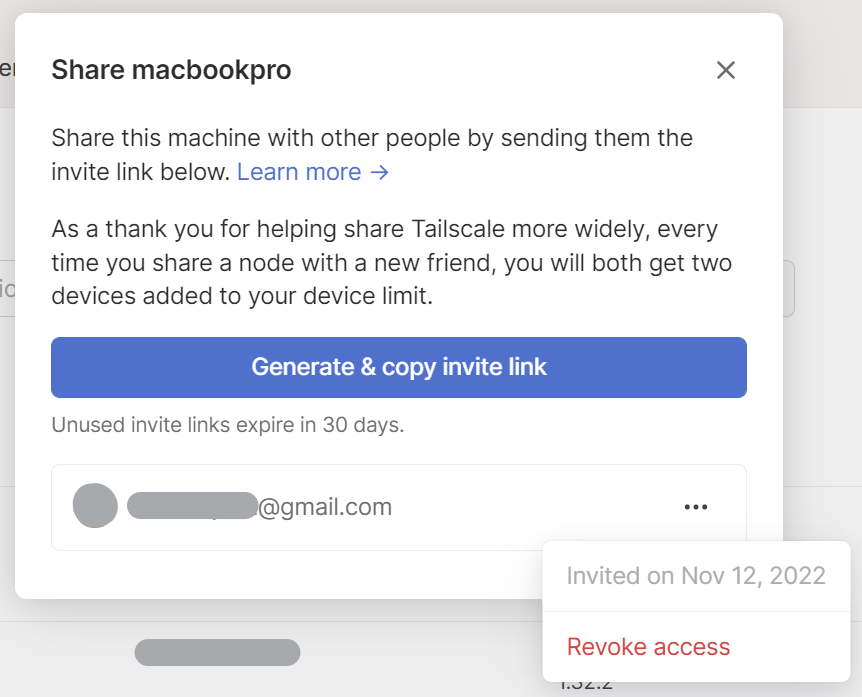The height and width of the screenshot is (697, 862).
Task: Click the "Share macbookpro" heading
Action: (171, 70)
